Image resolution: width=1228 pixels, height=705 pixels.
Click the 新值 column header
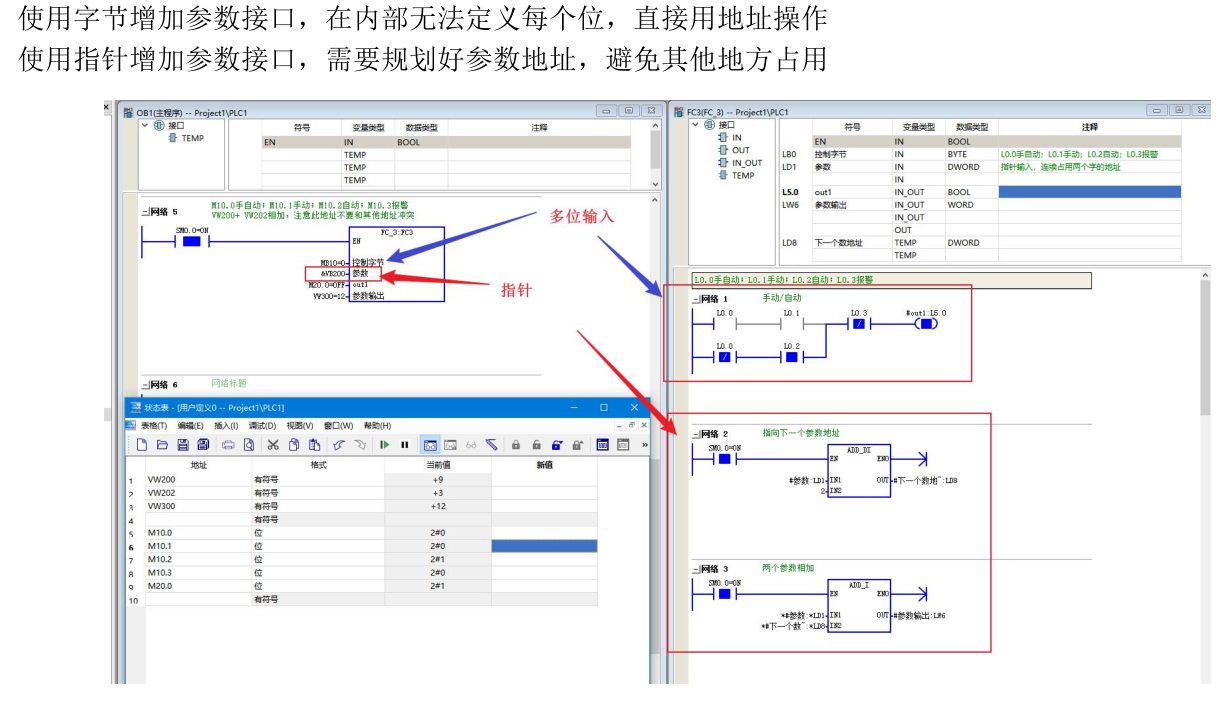click(x=544, y=466)
